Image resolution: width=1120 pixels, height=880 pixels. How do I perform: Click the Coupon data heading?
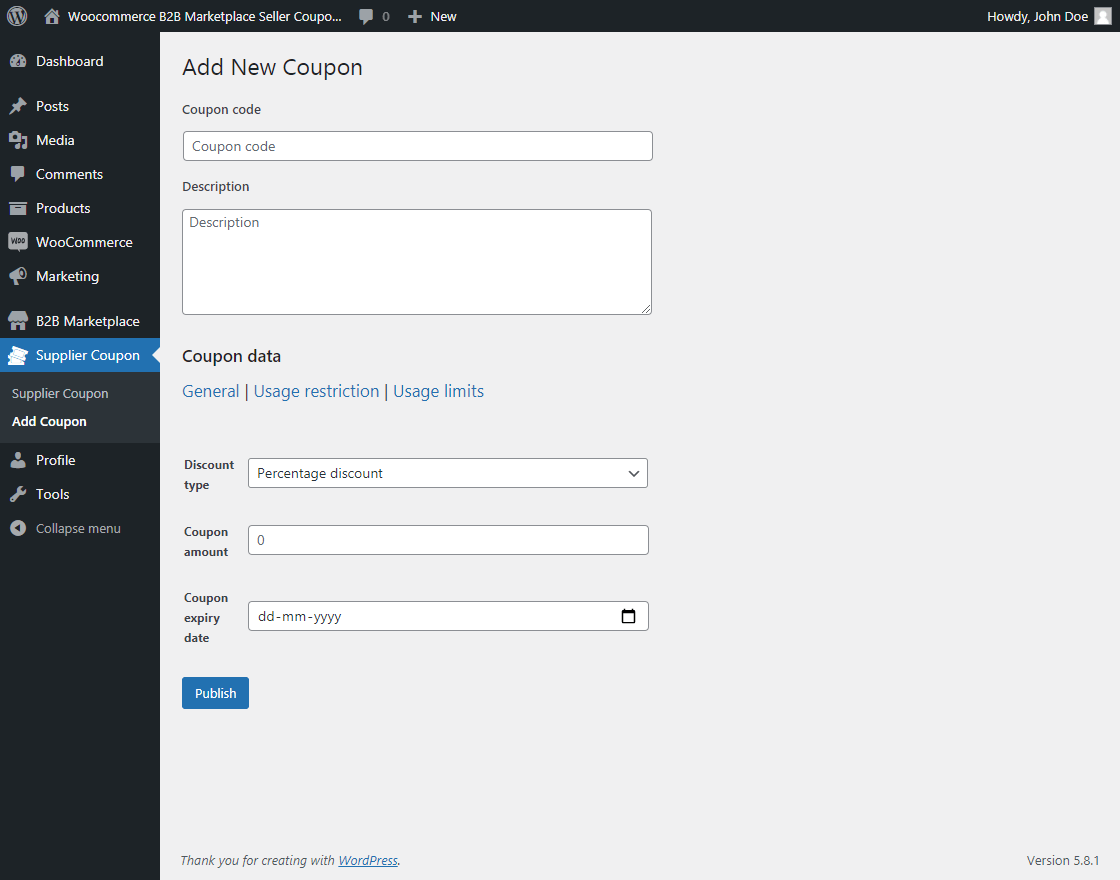[x=231, y=356]
